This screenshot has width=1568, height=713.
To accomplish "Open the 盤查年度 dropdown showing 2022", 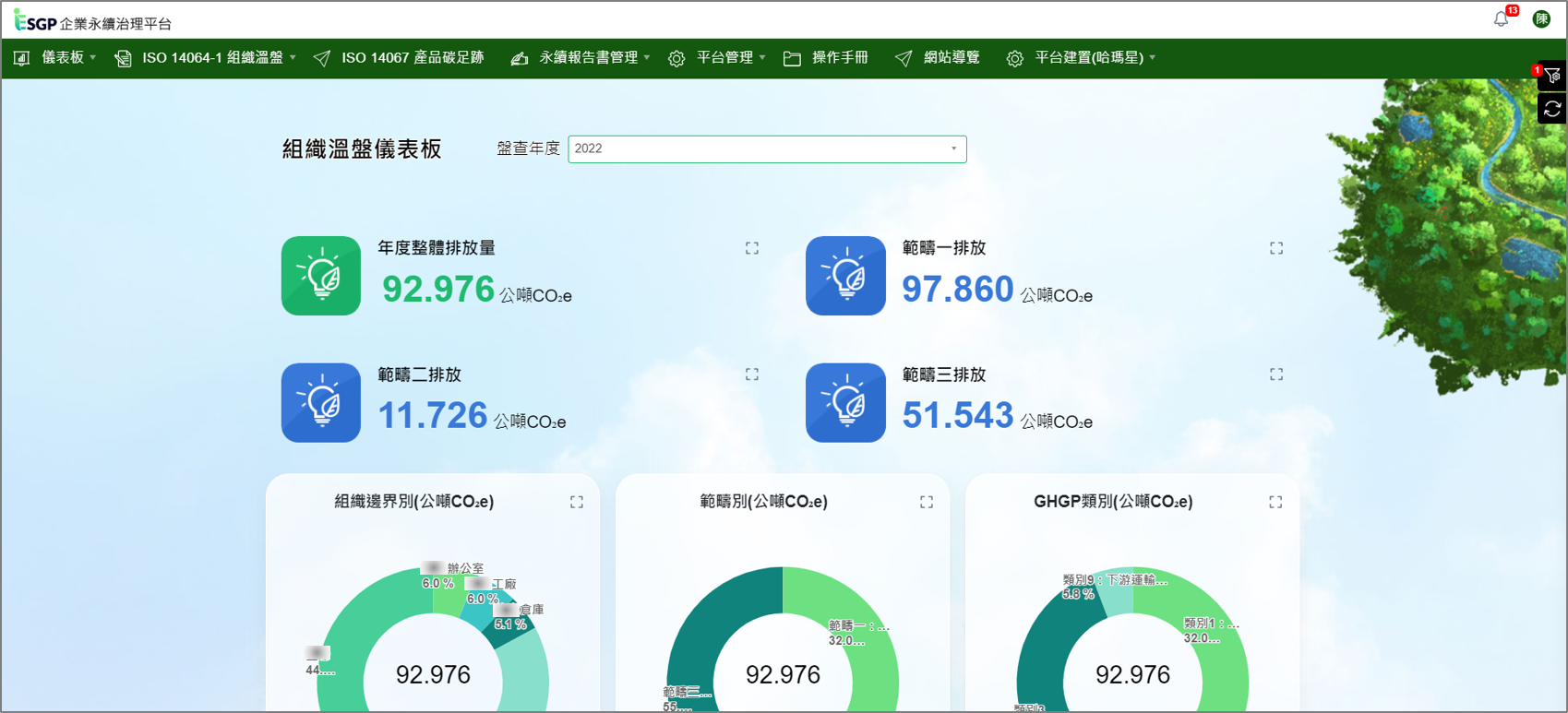I will pyautogui.click(x=767, y=149).
